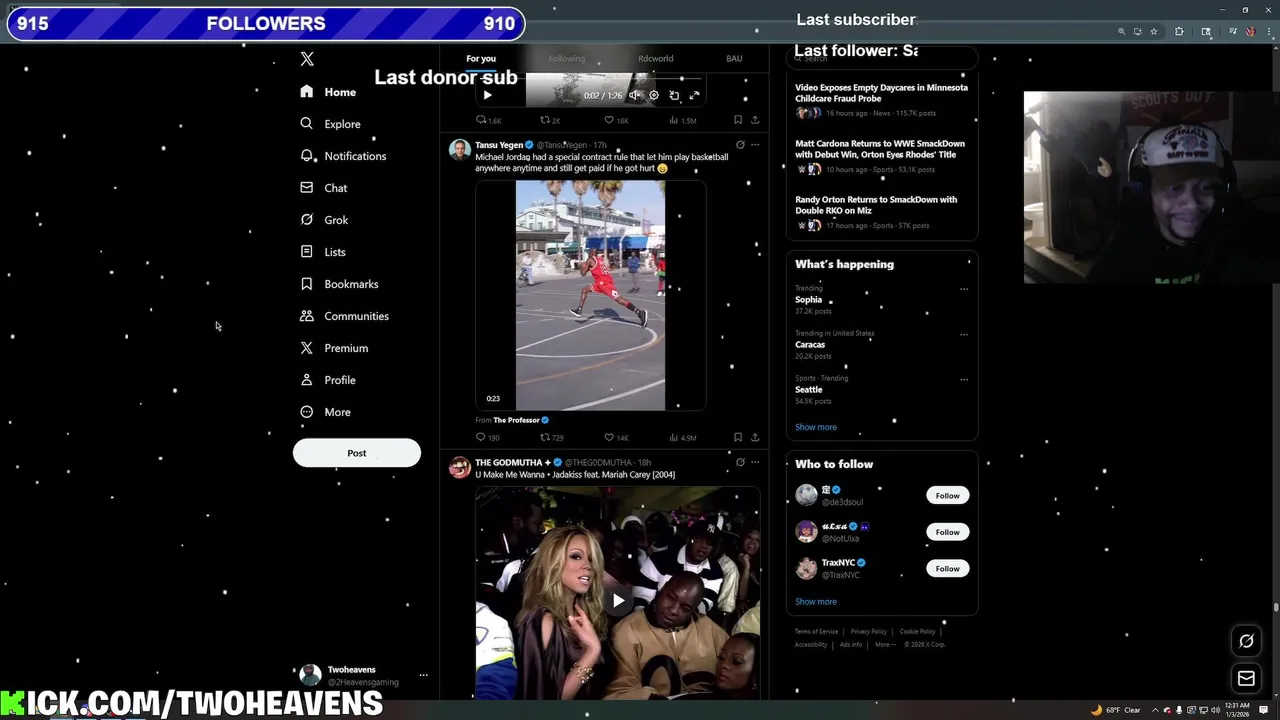Reply to Tansu Yegen post with 190 replies
Image resolution: width=1280 pixels, height=720 pixels.
point(487,437)
